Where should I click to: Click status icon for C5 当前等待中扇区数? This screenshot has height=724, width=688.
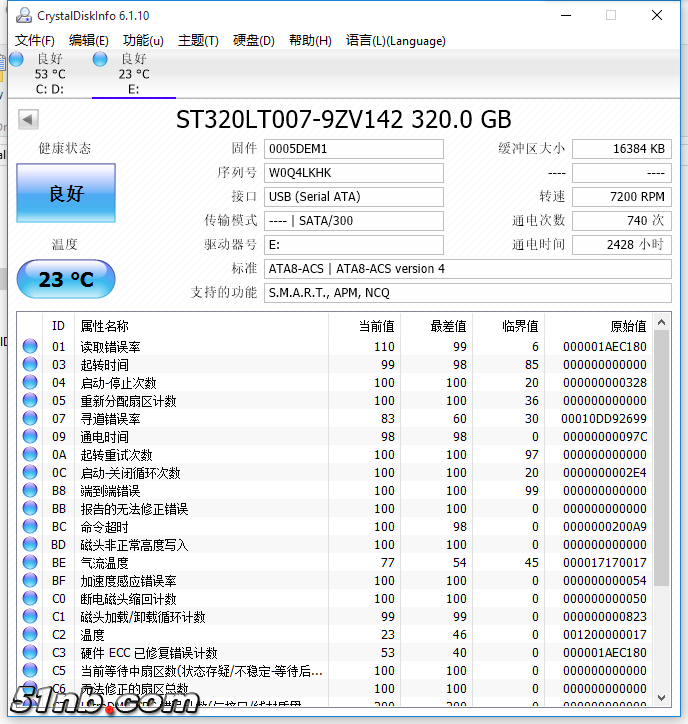[x=30, y=670]
